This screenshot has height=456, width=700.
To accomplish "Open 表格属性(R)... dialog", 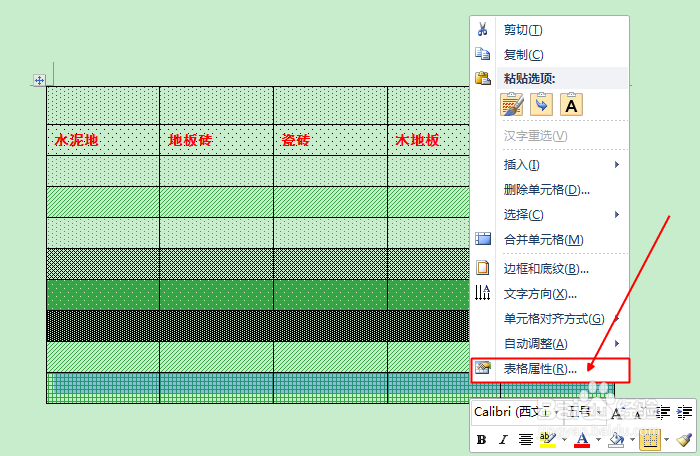I will pyautogui.click(x=550, y=369).
